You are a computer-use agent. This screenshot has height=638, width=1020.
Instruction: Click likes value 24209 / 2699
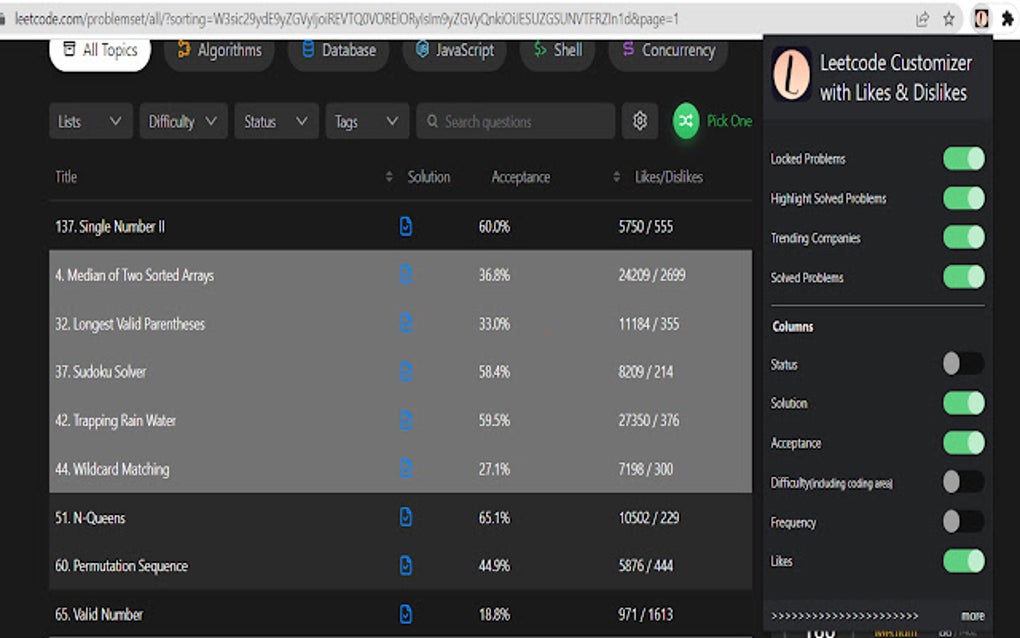(x=652, y=275)
